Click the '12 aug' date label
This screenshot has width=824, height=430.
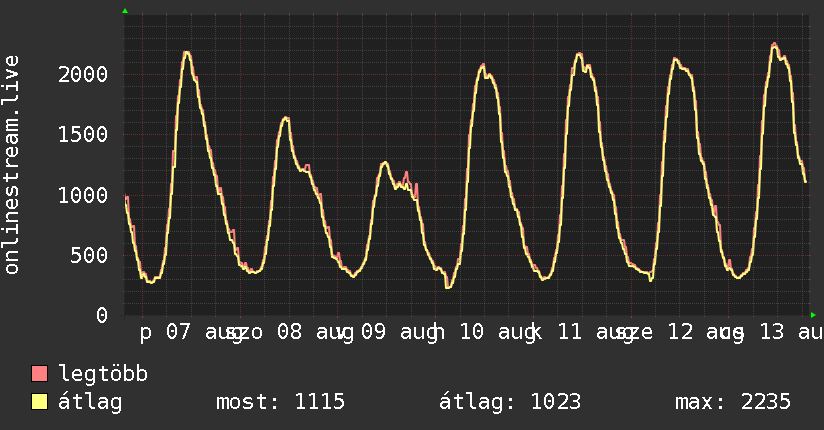pyautogui.click(x=705, y=333)
